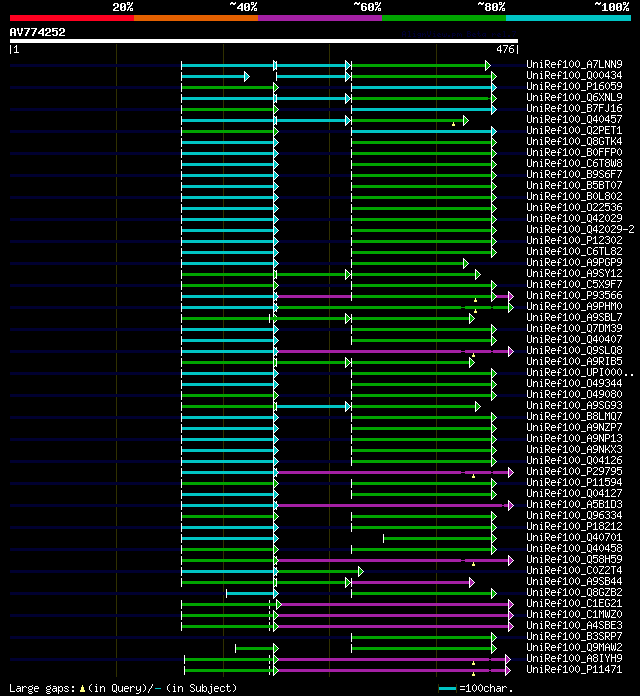The width and height of the screenshot is (640, 696).
Task: Select the UniRef100_P16059 hit label
Action: click(x=574, y=86)
